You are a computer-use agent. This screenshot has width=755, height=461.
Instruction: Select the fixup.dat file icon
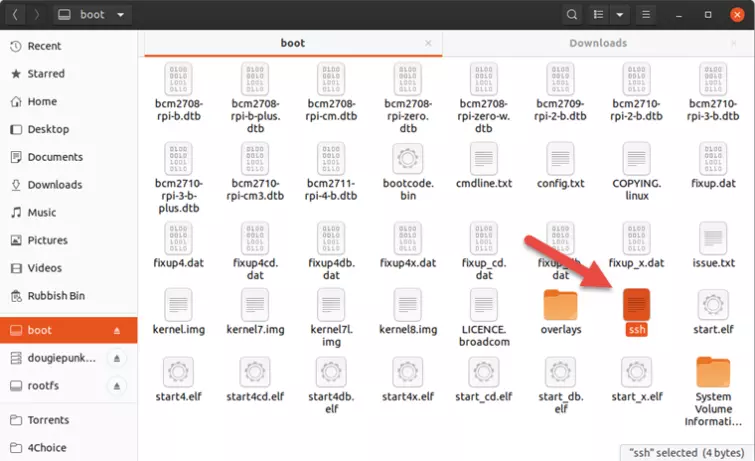(713, 158)
